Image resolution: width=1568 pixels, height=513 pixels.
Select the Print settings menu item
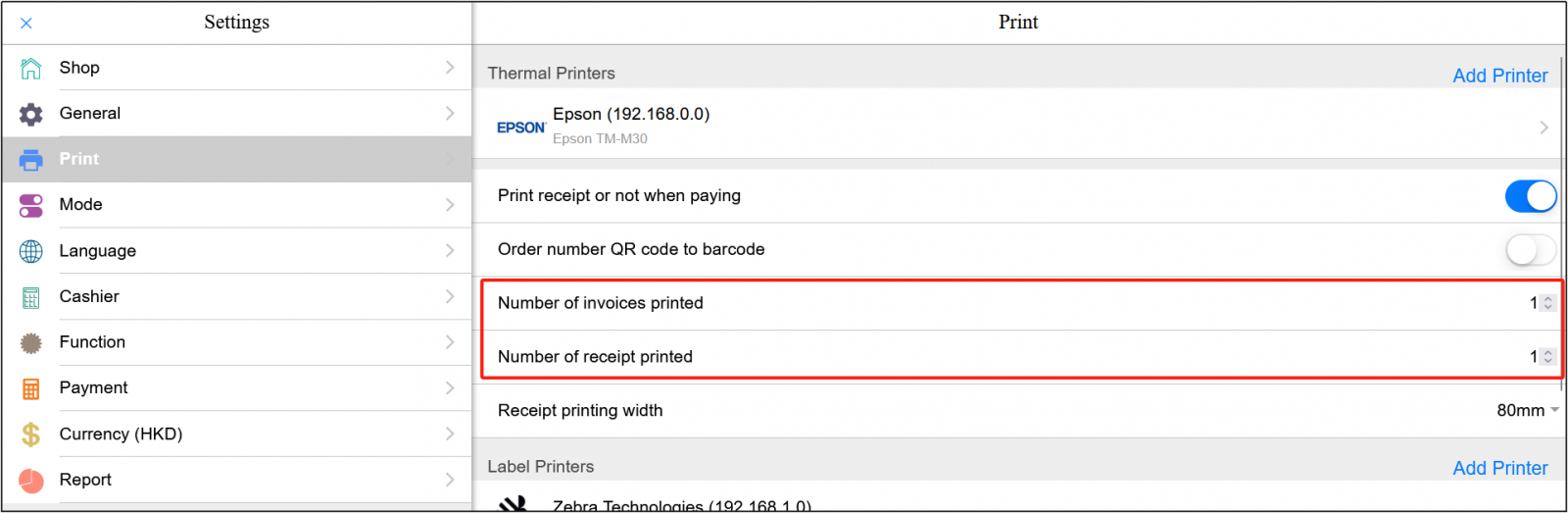click(x=79, y=159)
